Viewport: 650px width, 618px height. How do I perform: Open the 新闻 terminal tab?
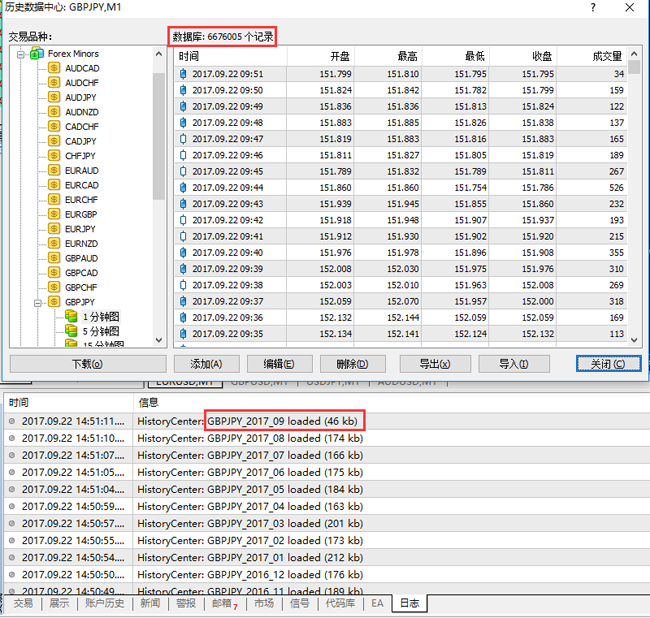[x=150, y=603]
